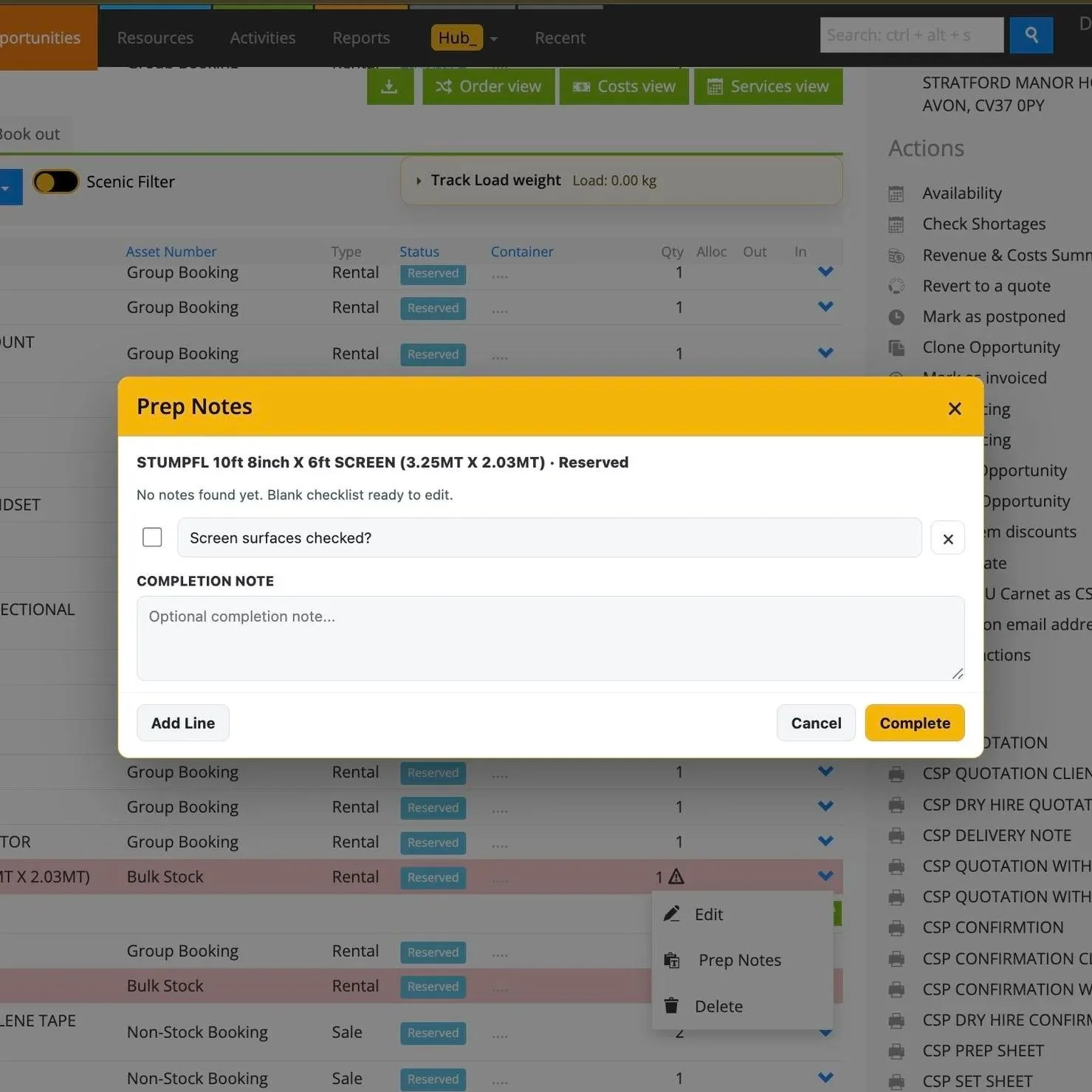The image size is (1092, 1092).
Task: Sort by the Asset Number column header
Action: [x=171, y=252]
